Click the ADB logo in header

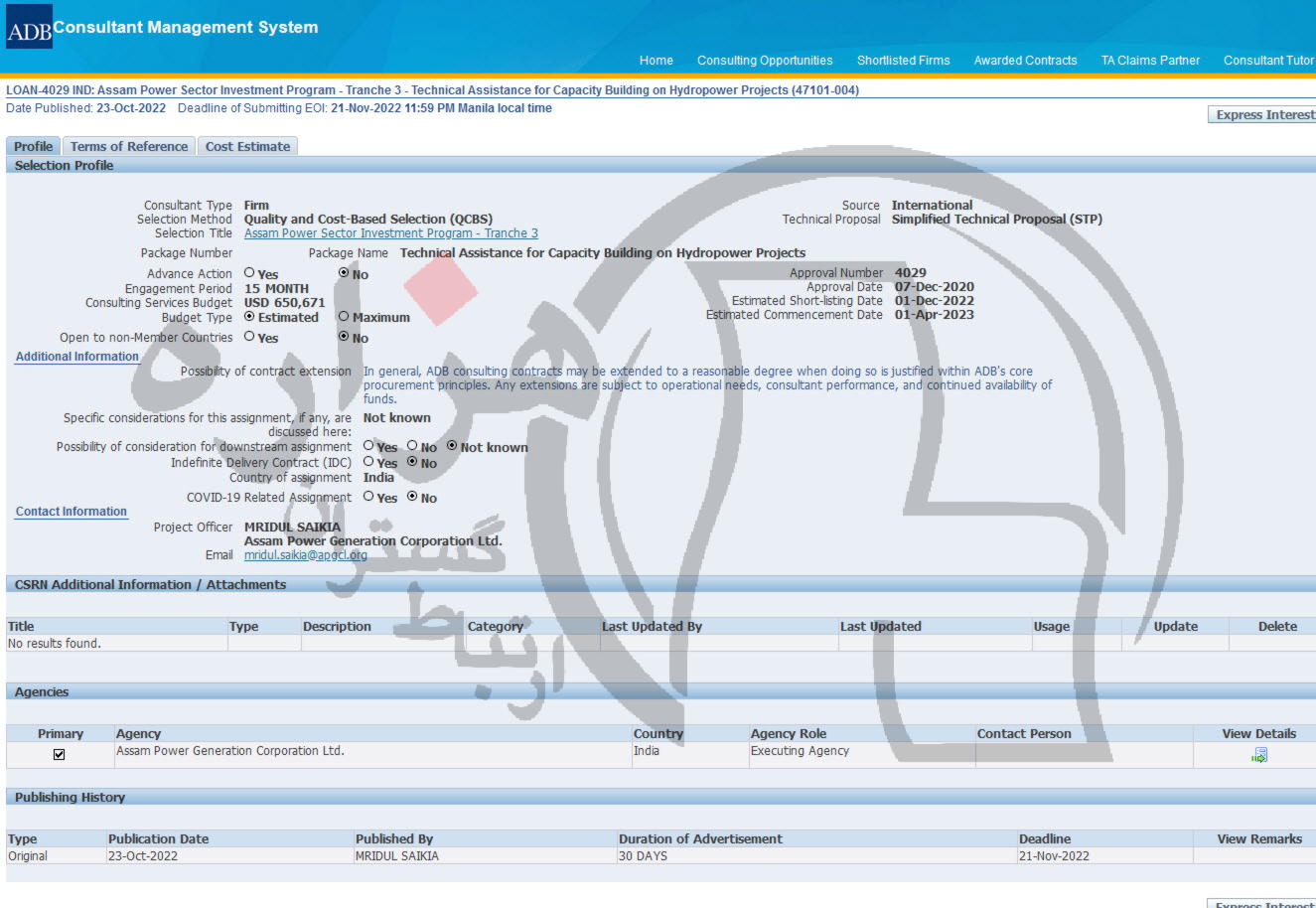pyautogui.click(x=29, y=27)
